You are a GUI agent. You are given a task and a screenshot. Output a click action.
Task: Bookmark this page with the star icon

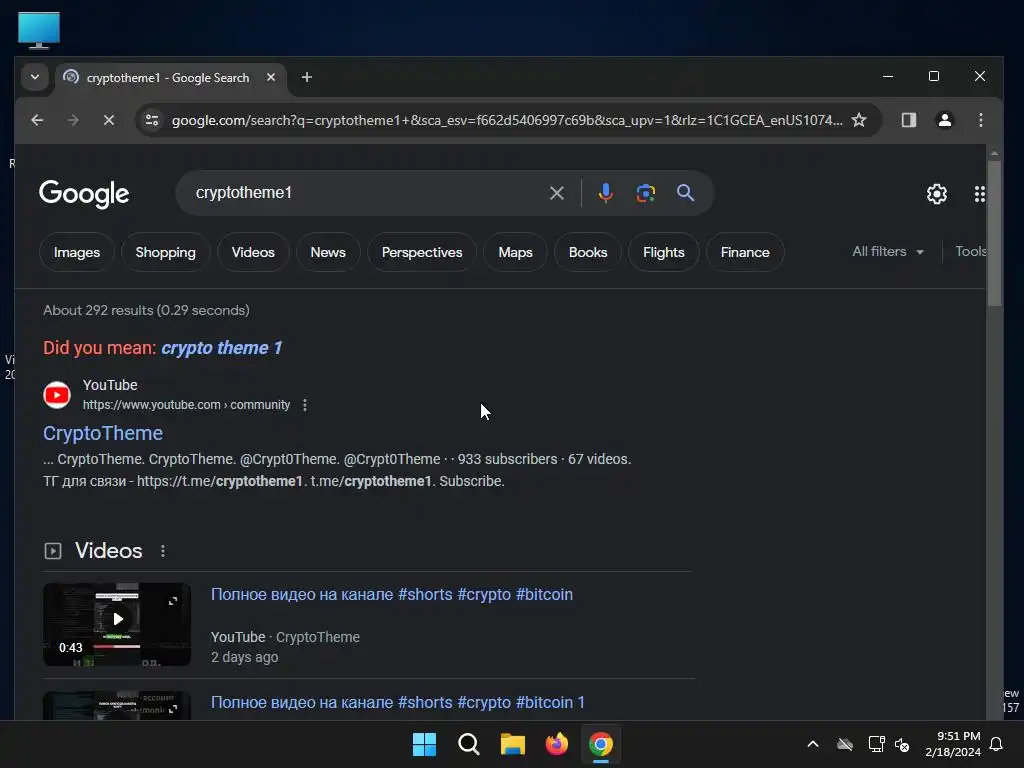[859, 120]
